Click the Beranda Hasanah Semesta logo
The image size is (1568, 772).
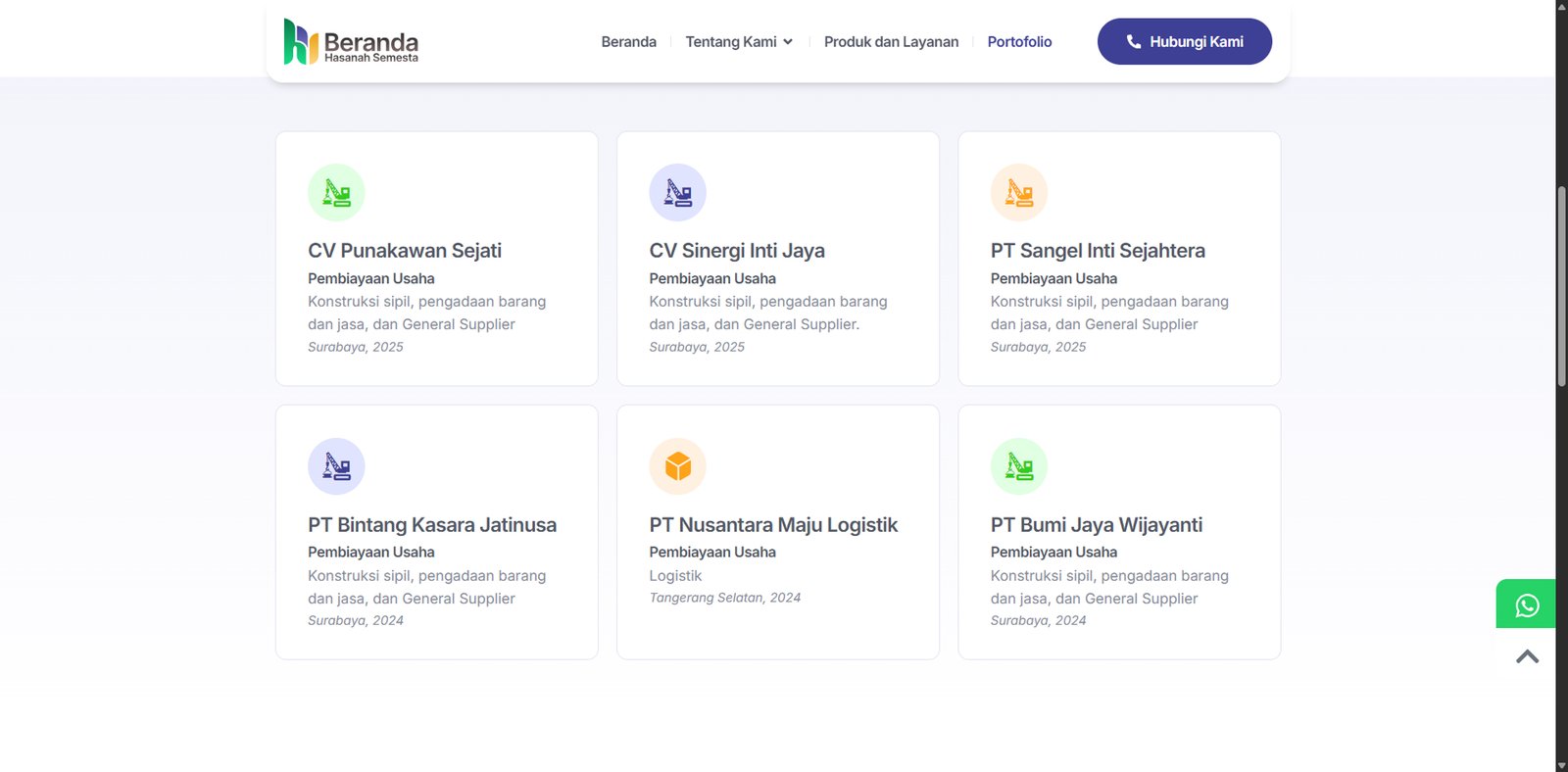pos(351,42)
